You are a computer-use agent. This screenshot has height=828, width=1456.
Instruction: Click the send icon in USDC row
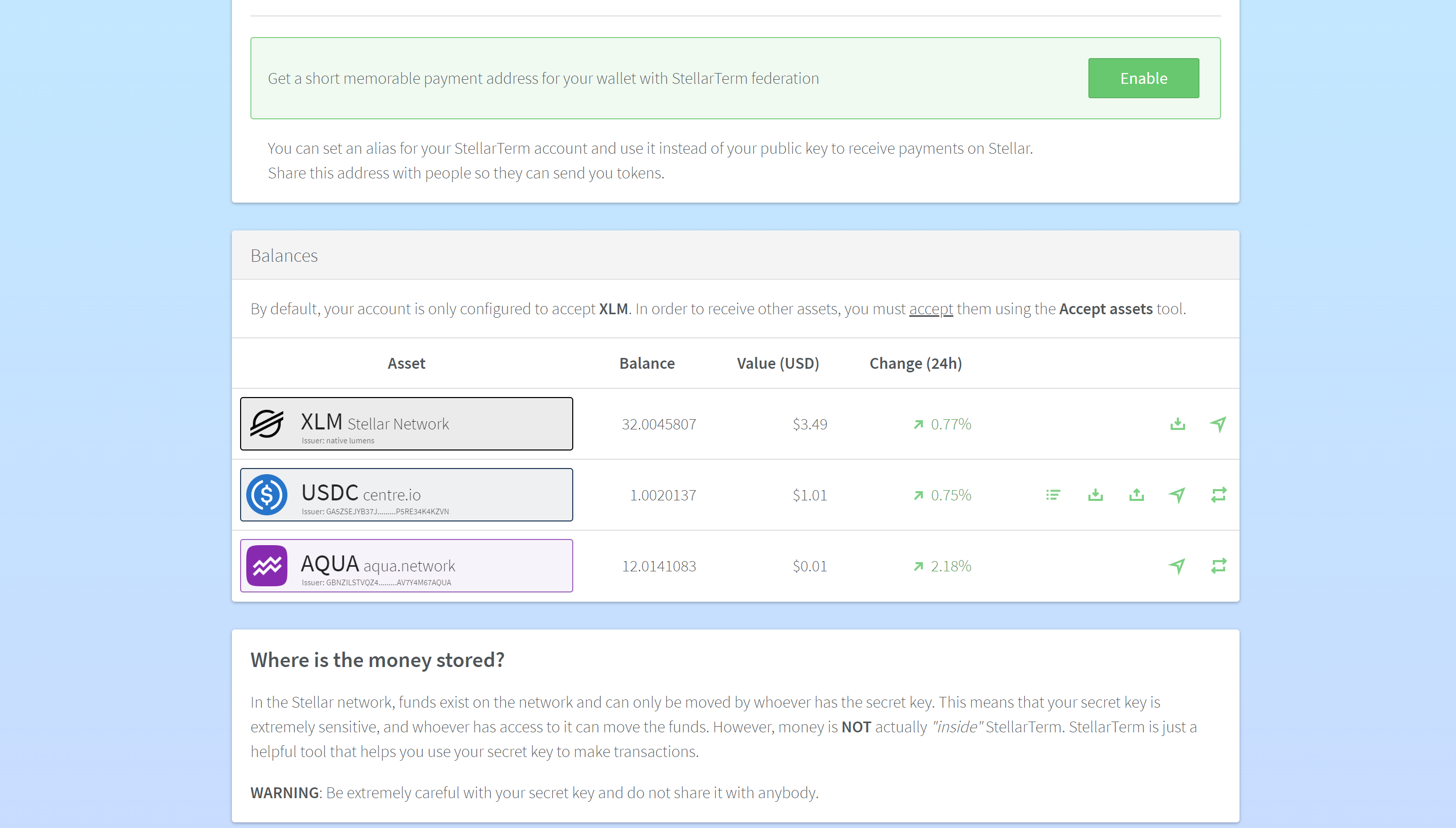[x=1177, y=495]
